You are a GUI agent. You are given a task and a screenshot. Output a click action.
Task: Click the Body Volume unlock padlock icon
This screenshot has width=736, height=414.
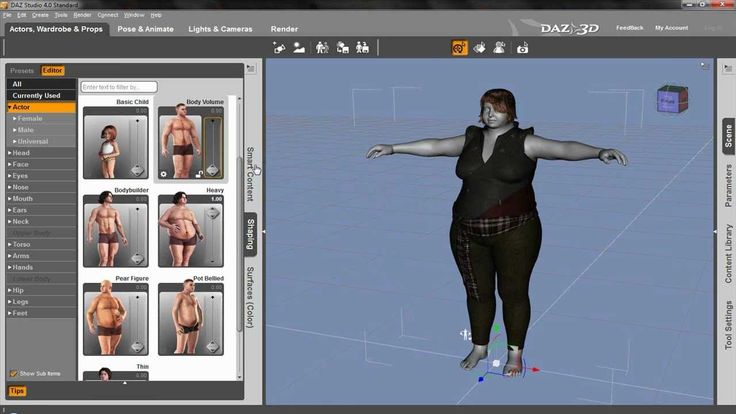199,174
